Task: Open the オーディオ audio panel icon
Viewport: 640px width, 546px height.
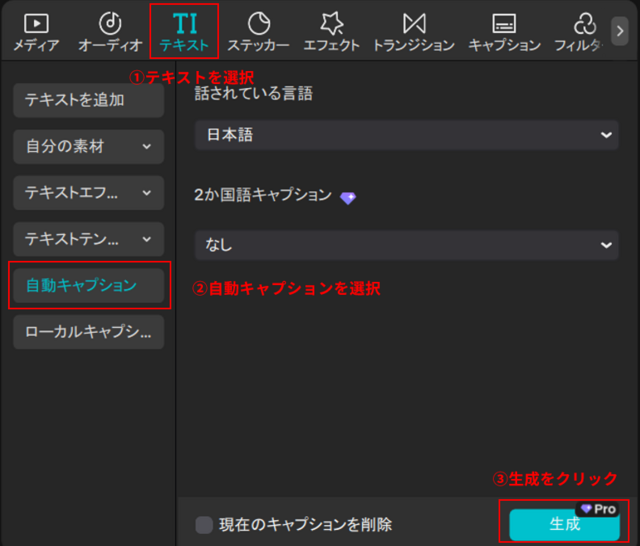Action: click(x=110, y=31)
